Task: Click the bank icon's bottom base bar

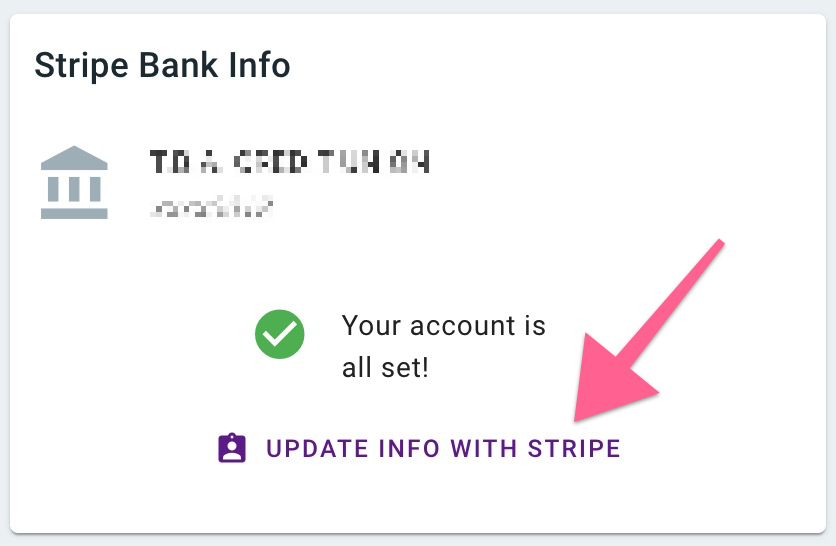Action: point(74,213)
